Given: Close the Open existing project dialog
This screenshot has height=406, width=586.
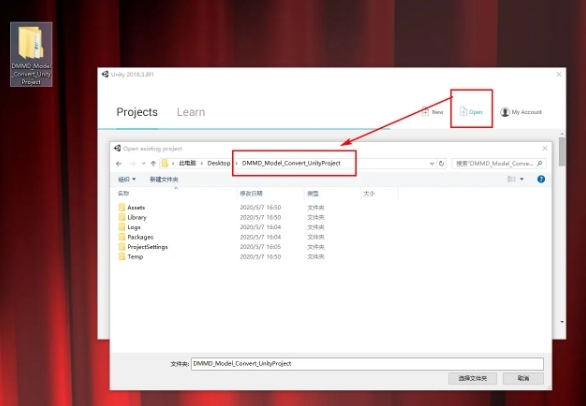Looking at the screenshot, I should [x=545, y=148].
